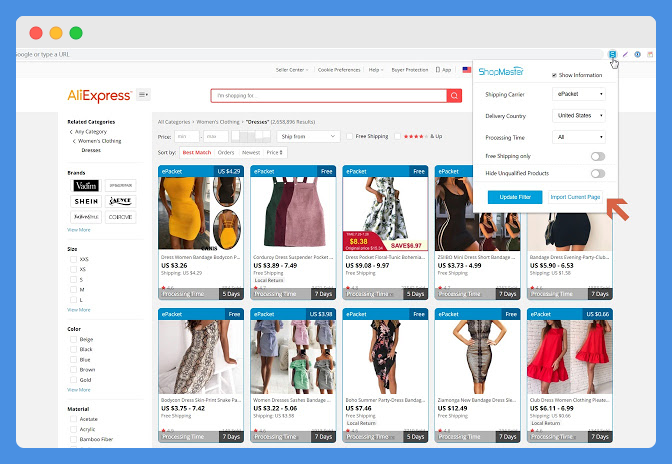Screen dimensions: 672x464
Task: Check the Black color checkbox
Action: [x=73, y=349]
